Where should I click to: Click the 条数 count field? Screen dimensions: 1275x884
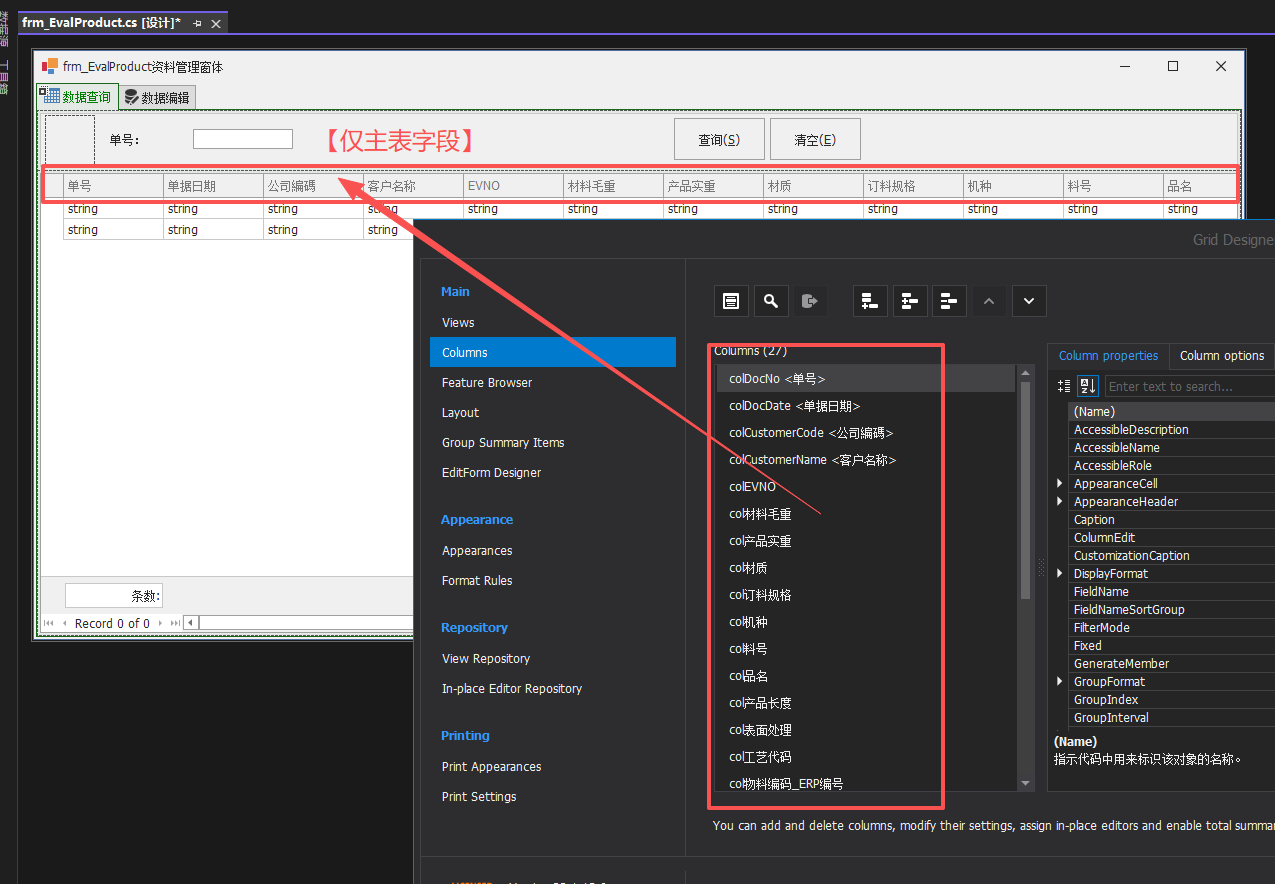114,596
